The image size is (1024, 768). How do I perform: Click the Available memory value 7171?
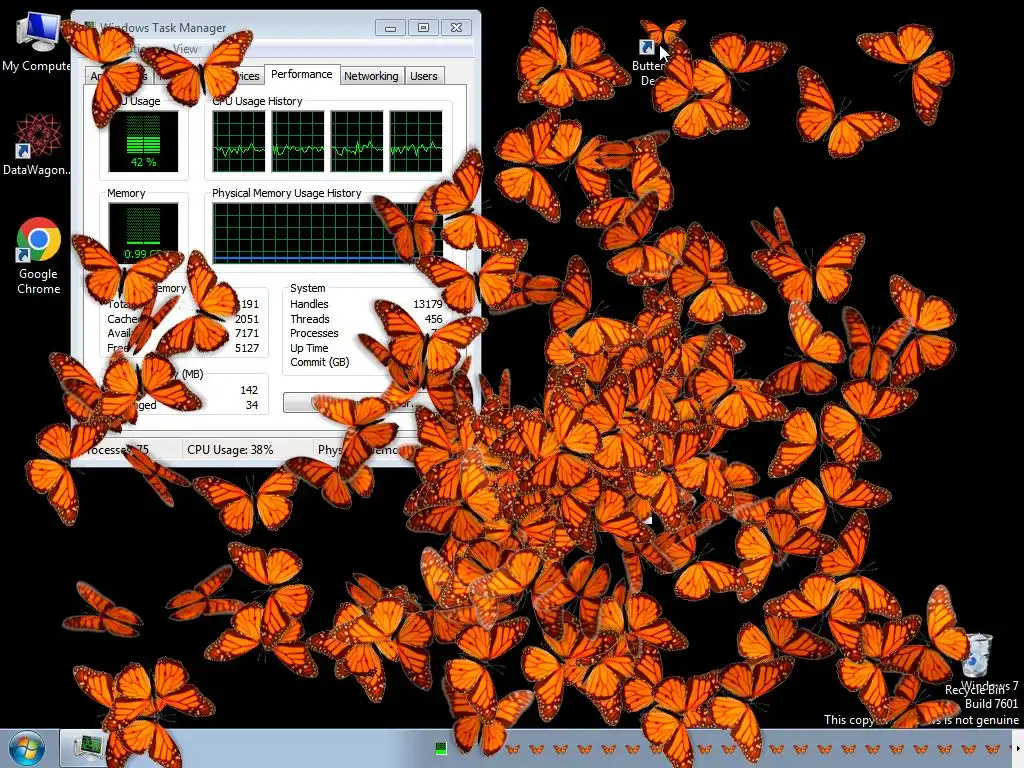(x=247, y=333)
